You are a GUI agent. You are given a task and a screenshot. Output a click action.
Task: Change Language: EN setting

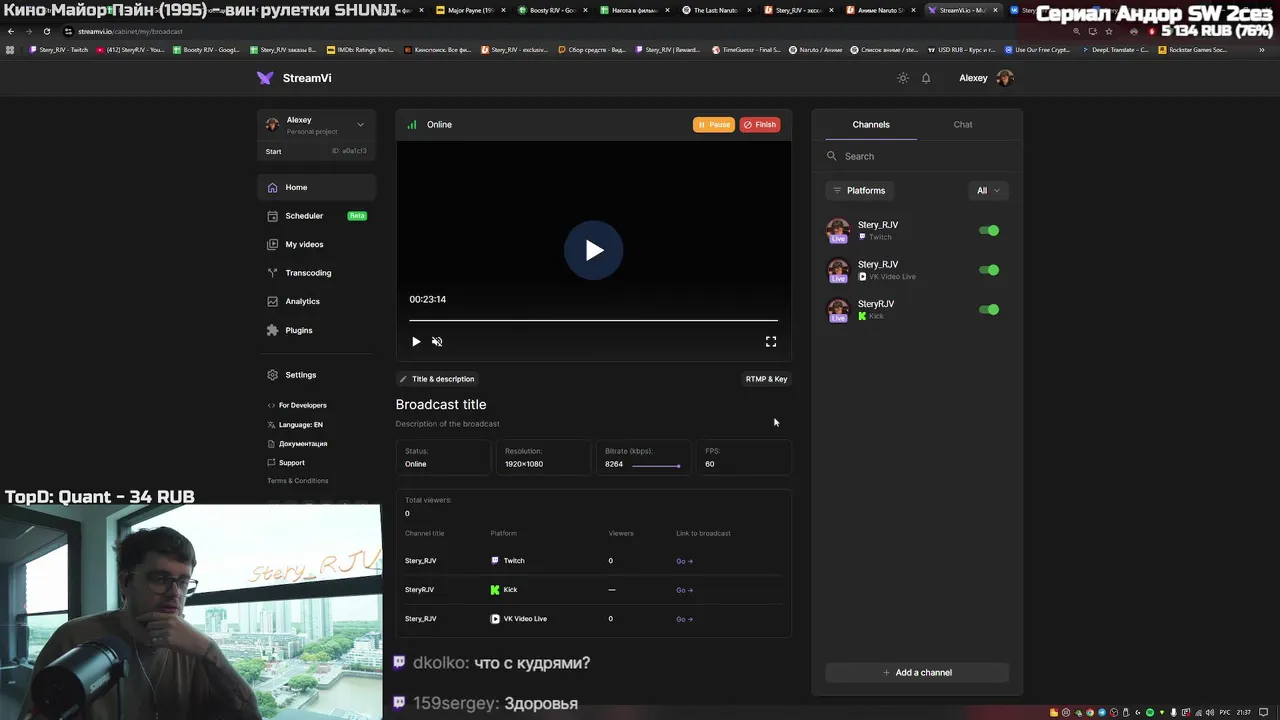click(x=295, y=424)
